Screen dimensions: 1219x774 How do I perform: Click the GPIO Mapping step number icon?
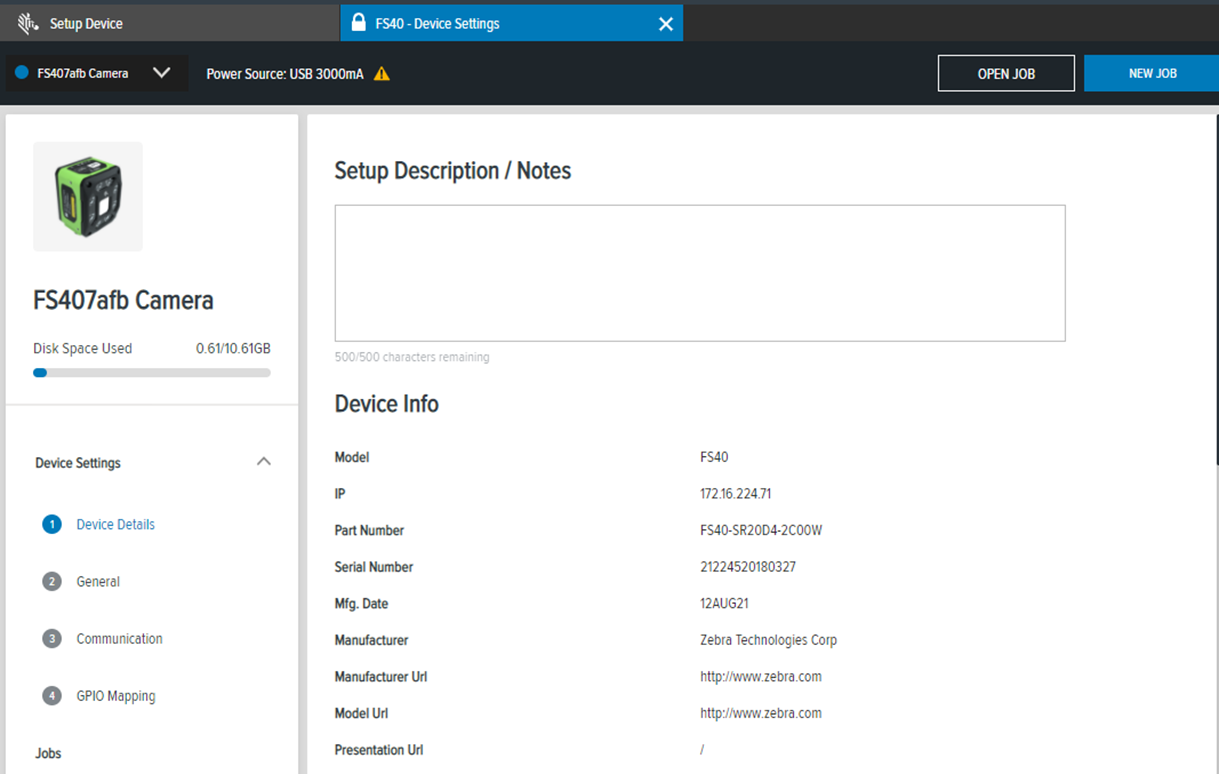pyautogui.click(x=51, y=695)
